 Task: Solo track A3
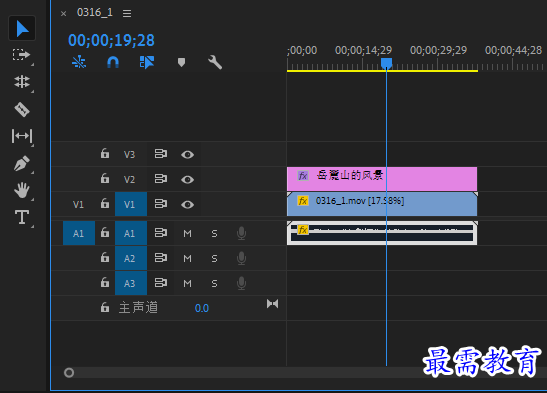point(214,284)
